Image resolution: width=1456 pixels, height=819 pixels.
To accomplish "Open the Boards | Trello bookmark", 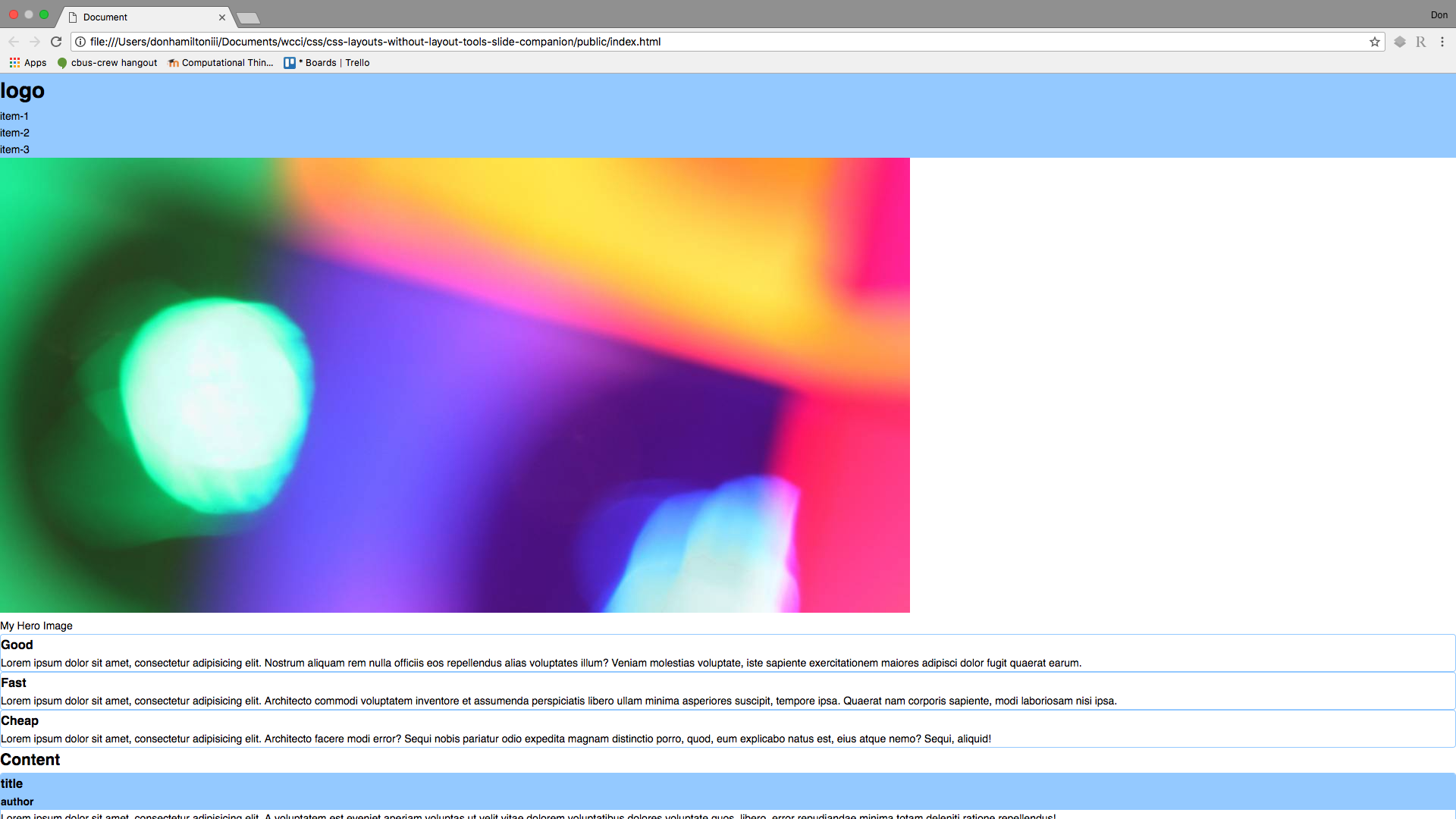I will click(x=327, y=63).
